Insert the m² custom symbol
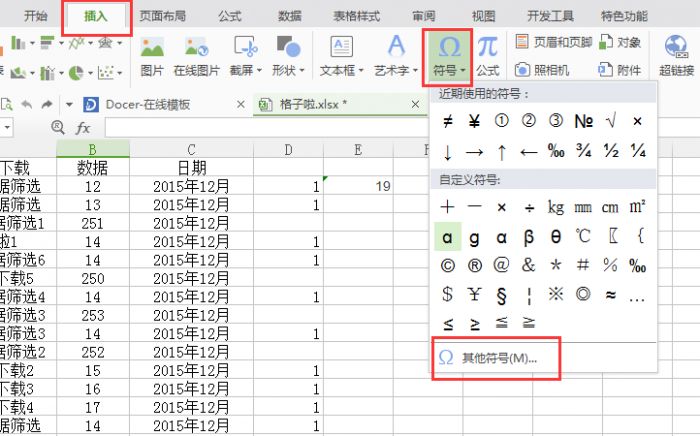 tap(638, 207)
